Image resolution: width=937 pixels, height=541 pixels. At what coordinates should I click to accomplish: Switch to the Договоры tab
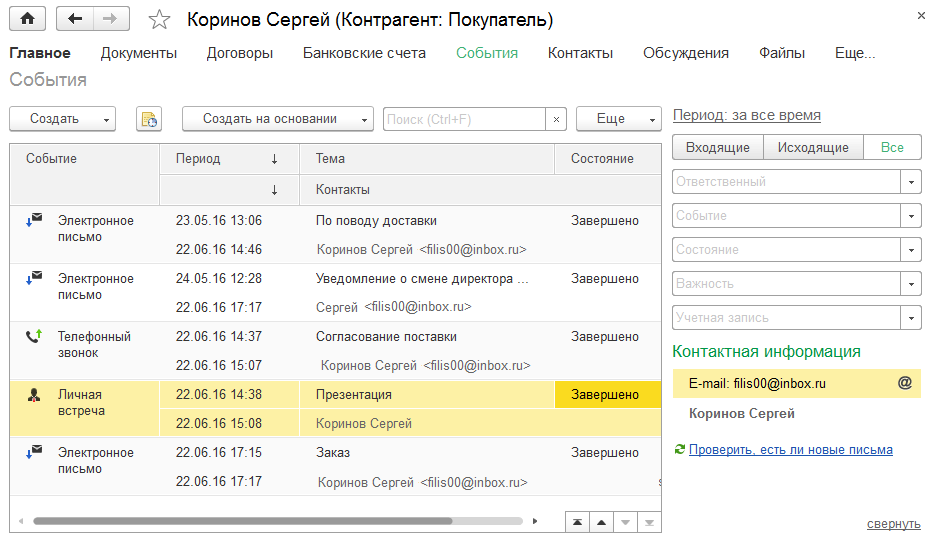click(240, 53)
